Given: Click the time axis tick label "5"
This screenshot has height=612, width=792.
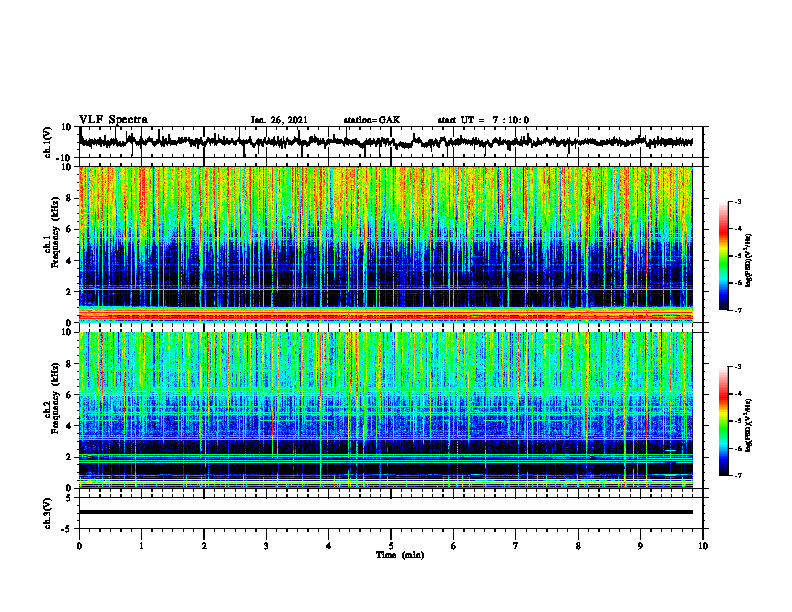Looking at the screenshot, I should [391, 546].
